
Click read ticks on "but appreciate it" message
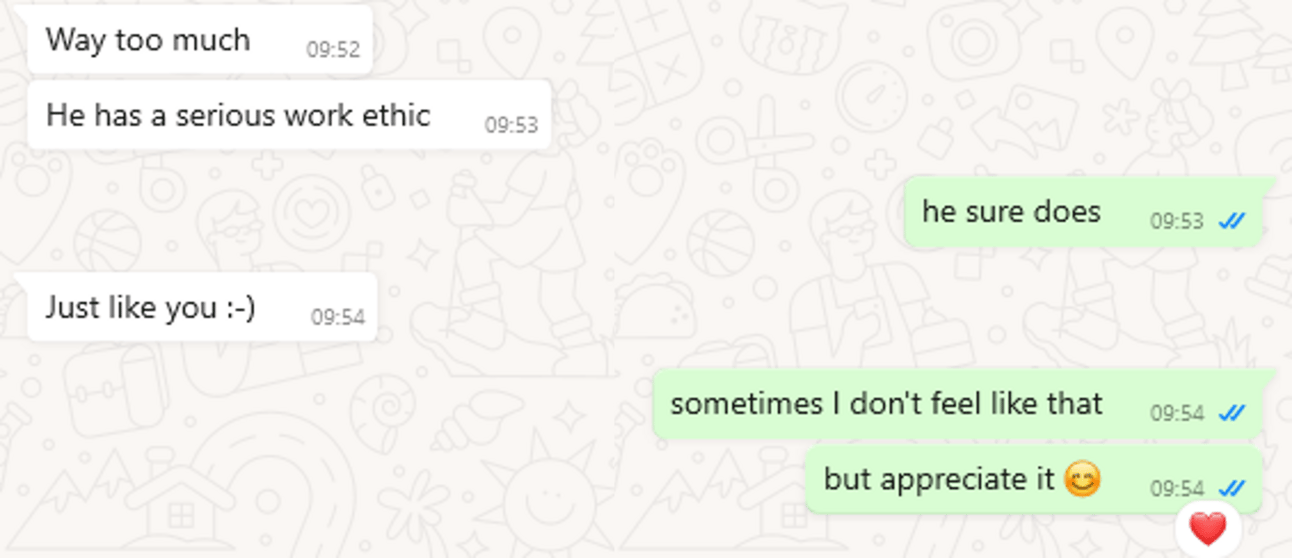pos(1232,488)
